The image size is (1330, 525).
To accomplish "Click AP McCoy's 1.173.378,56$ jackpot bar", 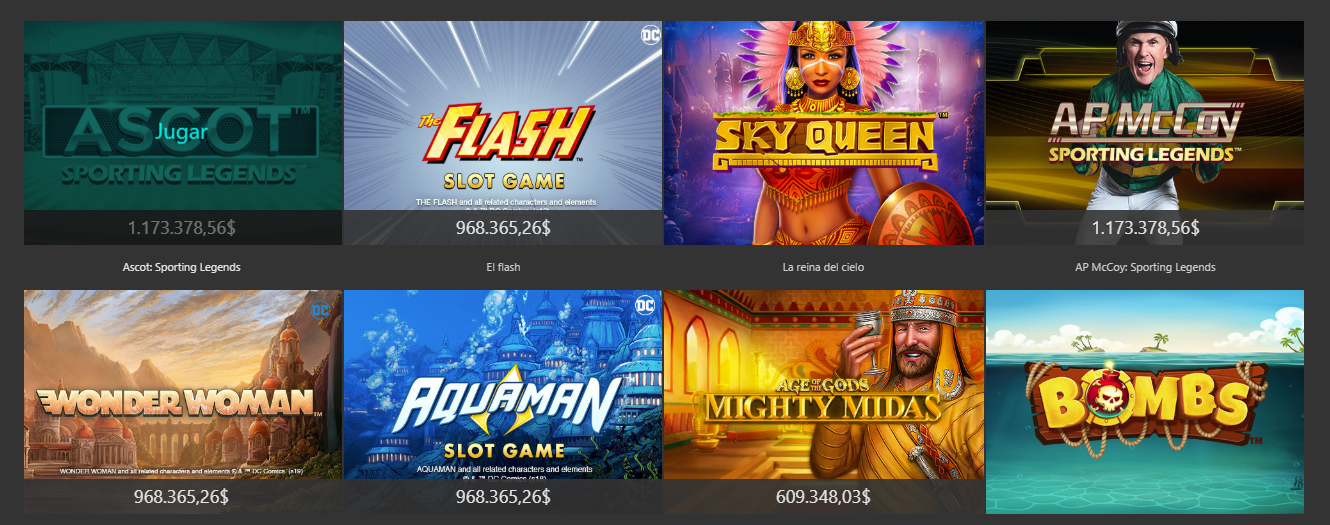I will 1145,227.
